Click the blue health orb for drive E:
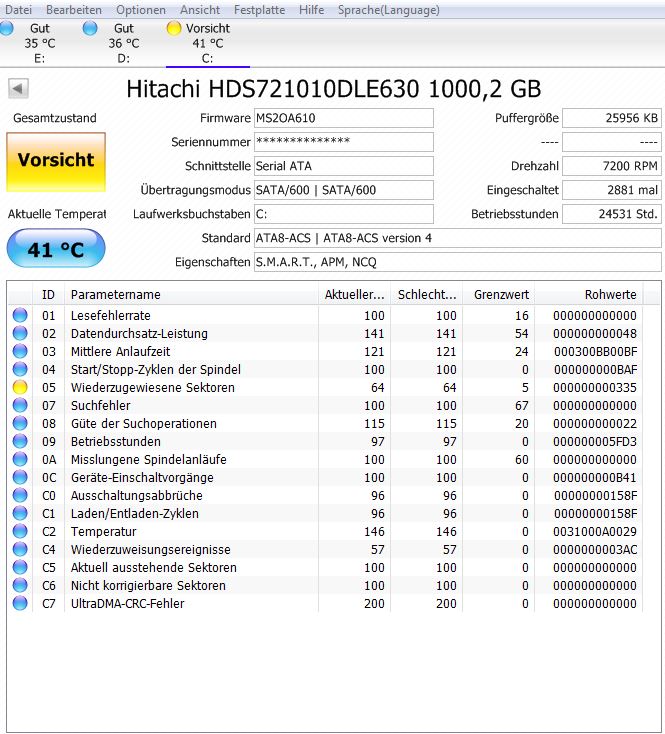Image resolution: width=665 pixels, height=734 pixels. coord(7,28)
